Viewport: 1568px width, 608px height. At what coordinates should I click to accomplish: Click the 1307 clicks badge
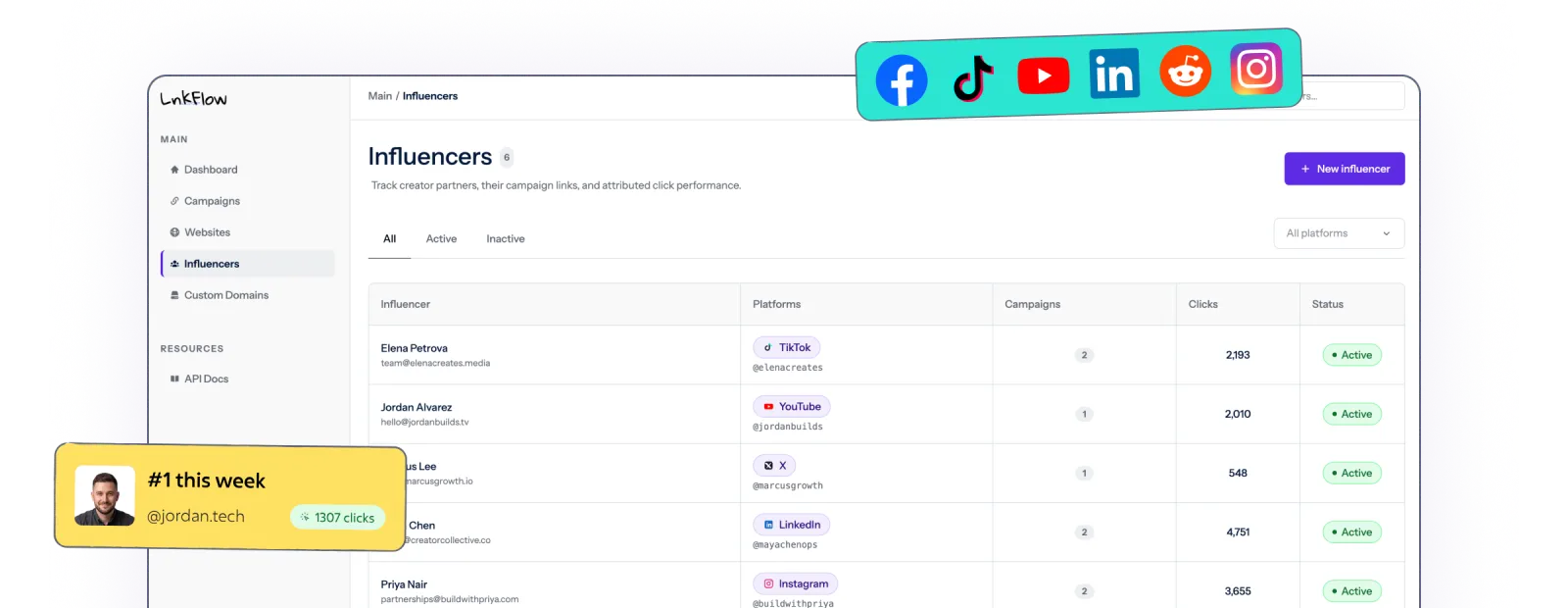pos(337,517)
